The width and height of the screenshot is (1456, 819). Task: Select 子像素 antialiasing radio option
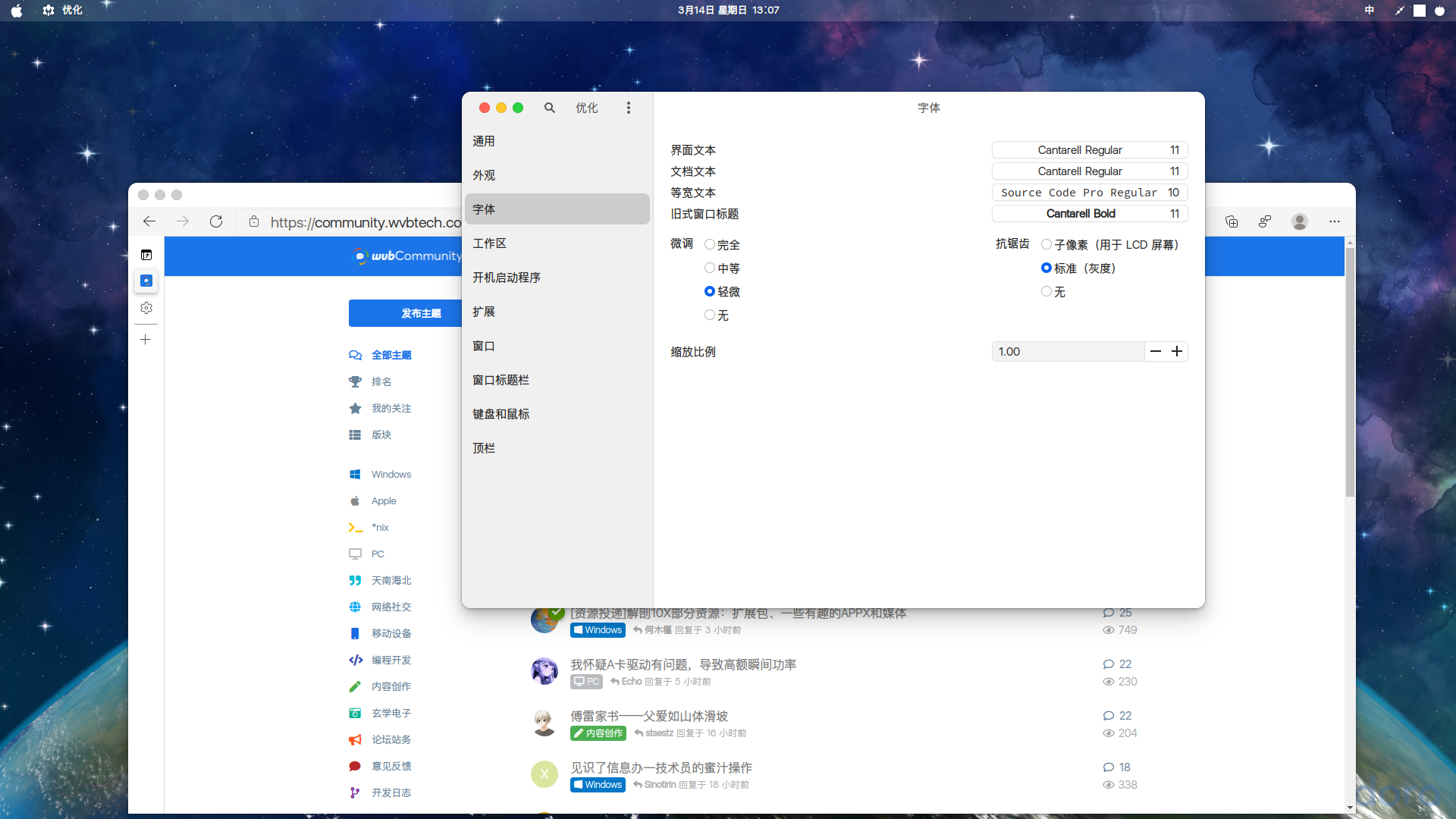pyautogui.click(x=1046, y=244)
